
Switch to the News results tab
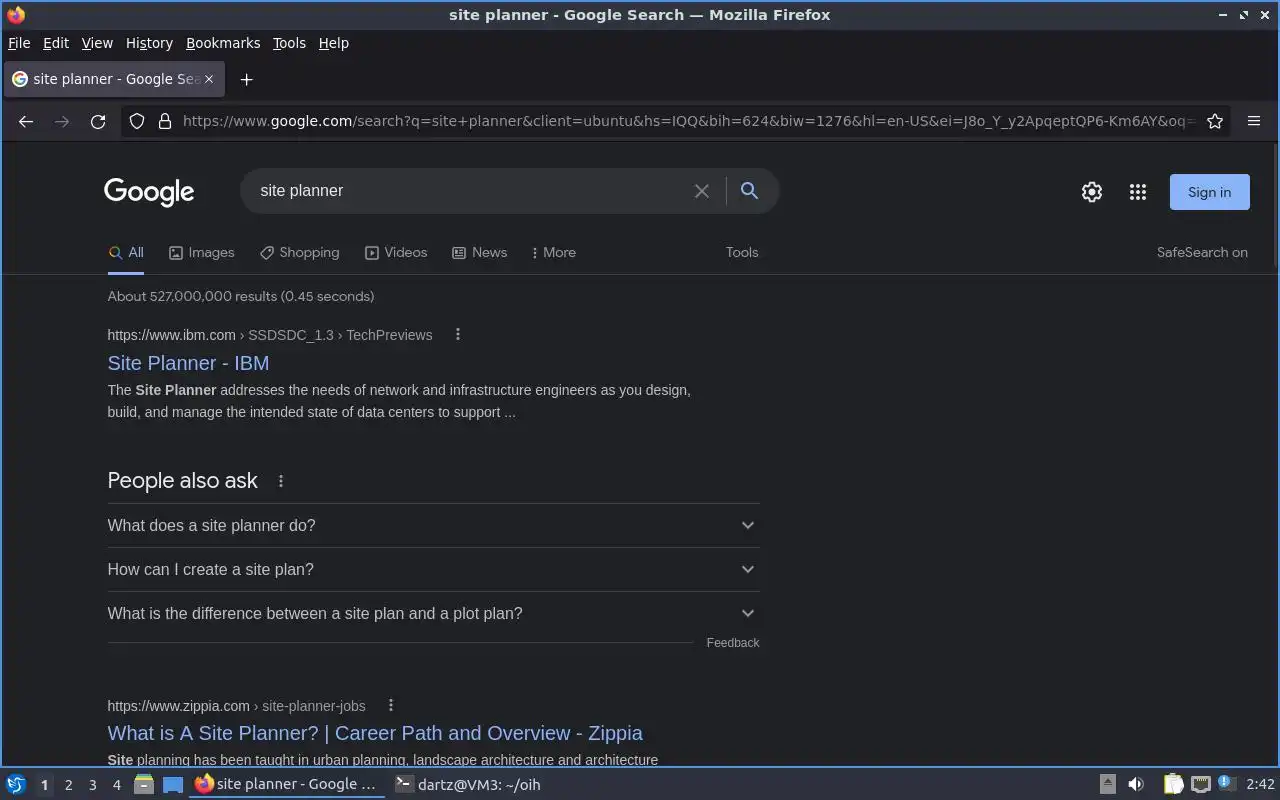click(x=479, y=252)
